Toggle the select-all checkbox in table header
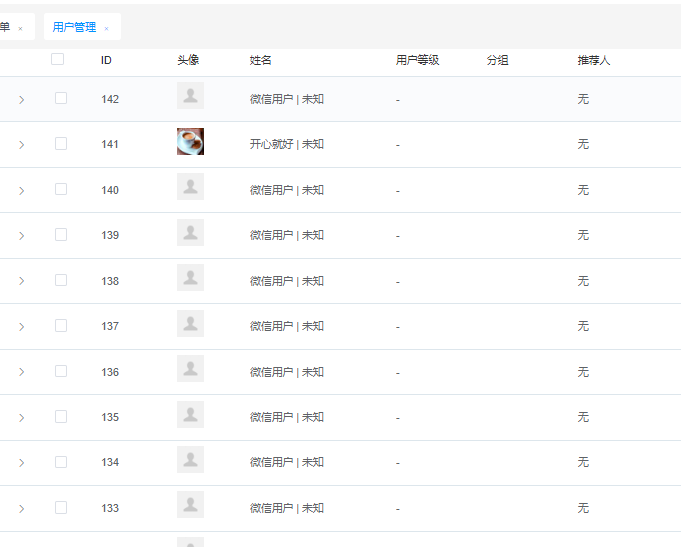Image resolution: width=681 pixels, height=547 pixels. [58, 60]
